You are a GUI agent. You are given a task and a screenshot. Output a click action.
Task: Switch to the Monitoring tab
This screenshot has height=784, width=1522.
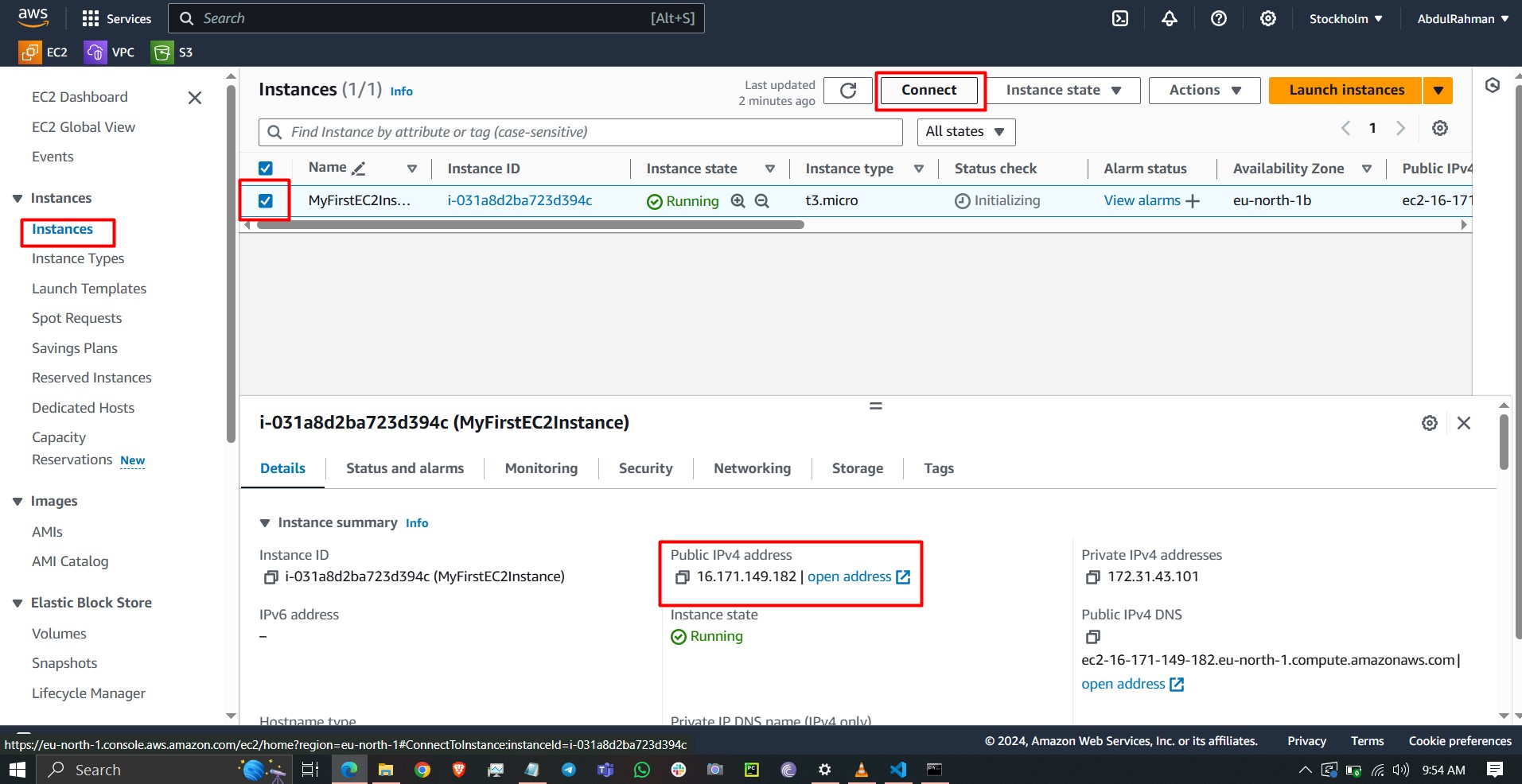(541, 468)
